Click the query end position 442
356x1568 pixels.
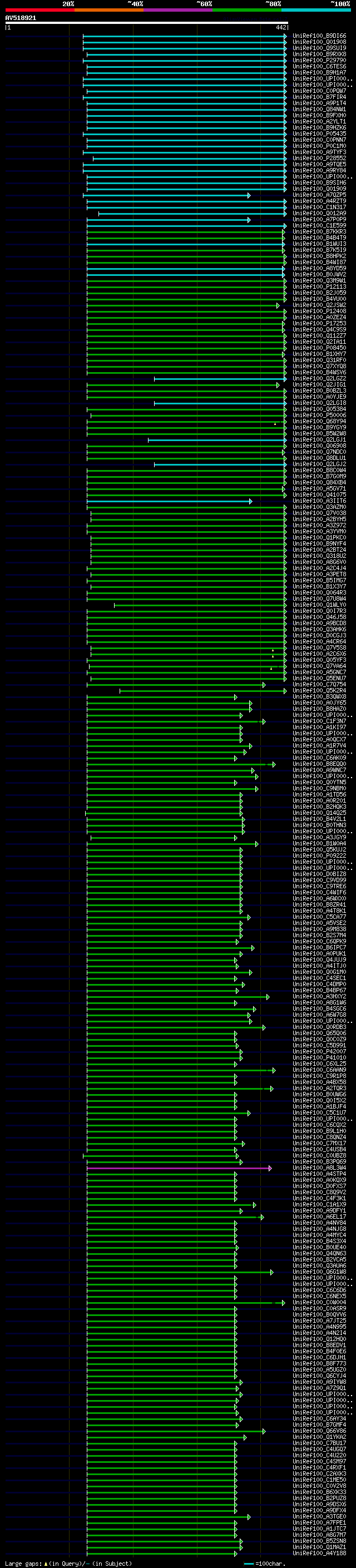(280, 27)
